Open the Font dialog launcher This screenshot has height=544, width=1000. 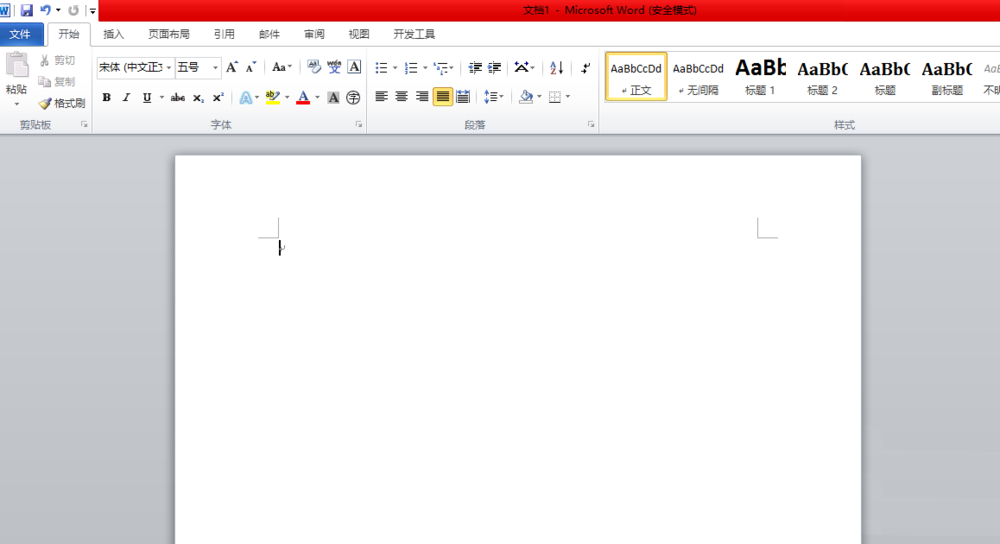[x=359, y=125]
